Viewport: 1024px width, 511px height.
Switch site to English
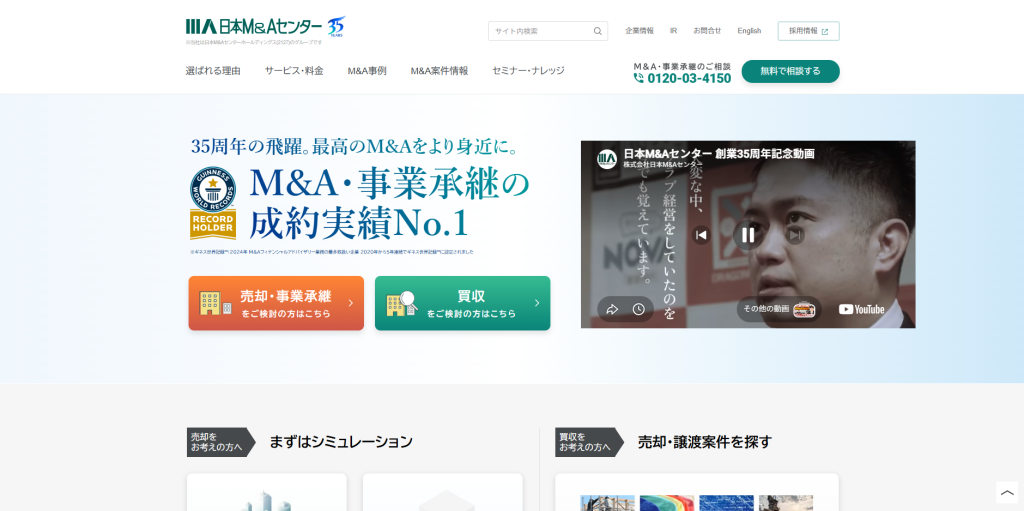click(749, 31)
